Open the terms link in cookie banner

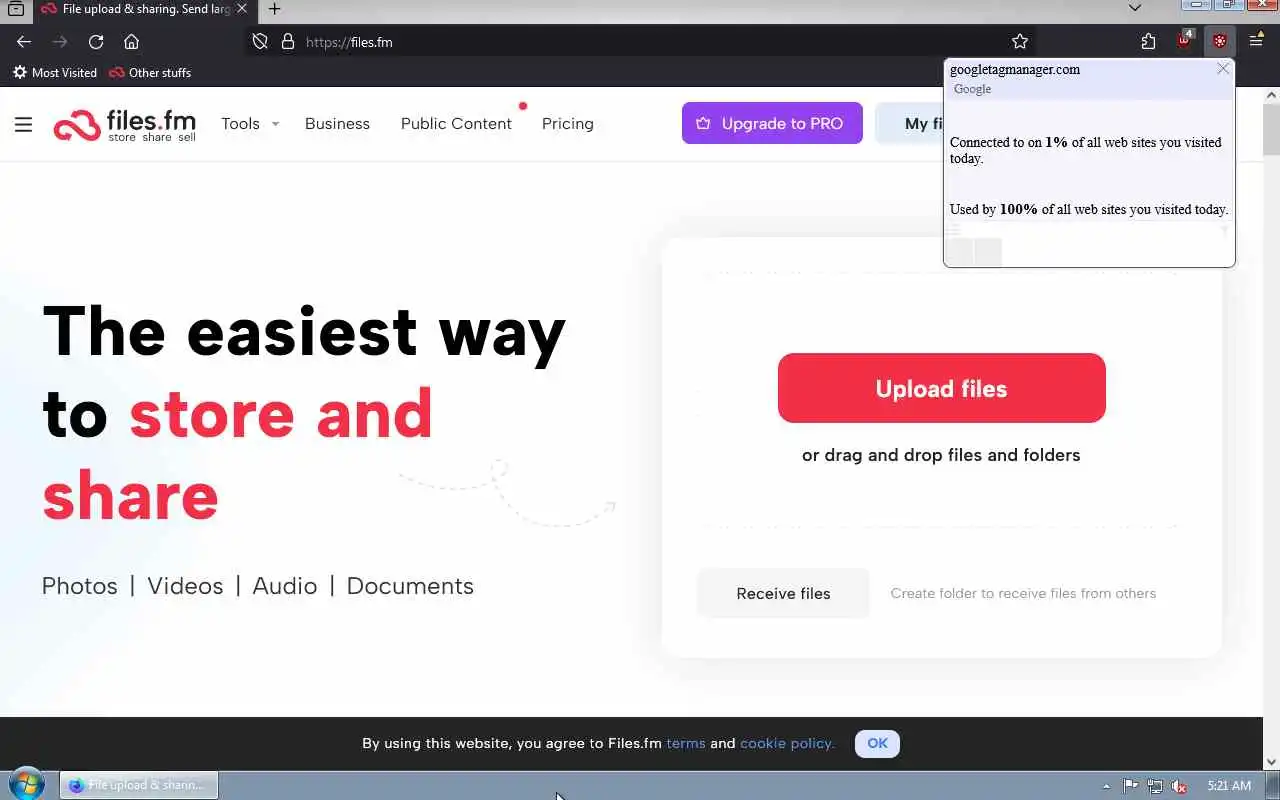point(686,743)
